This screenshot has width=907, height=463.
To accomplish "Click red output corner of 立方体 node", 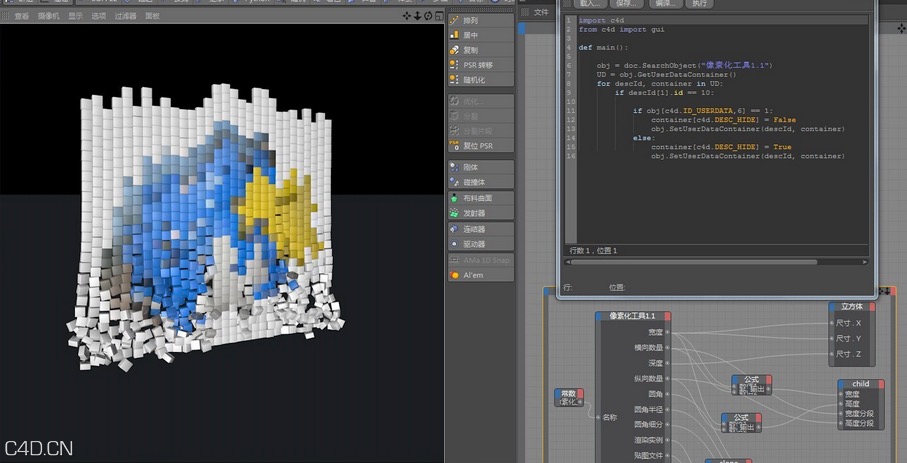I will [872, 307].
